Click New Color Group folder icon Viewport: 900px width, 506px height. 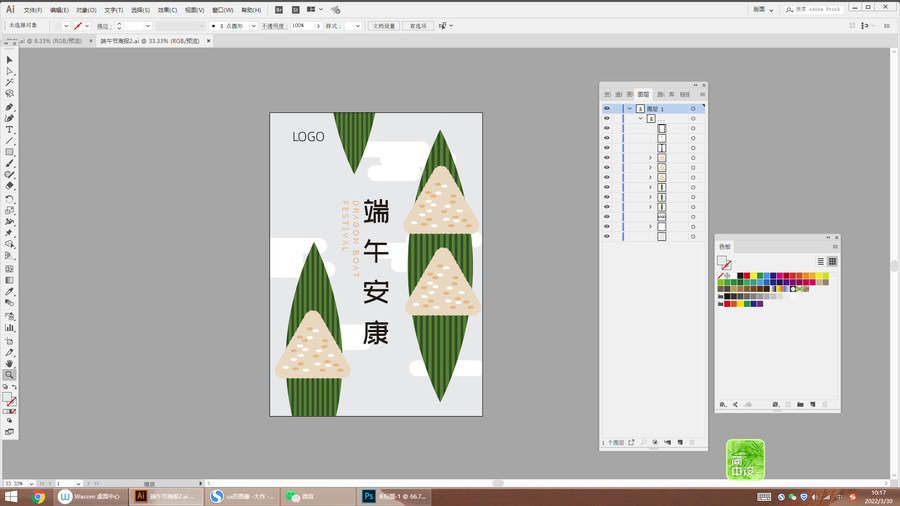[800, 404]
